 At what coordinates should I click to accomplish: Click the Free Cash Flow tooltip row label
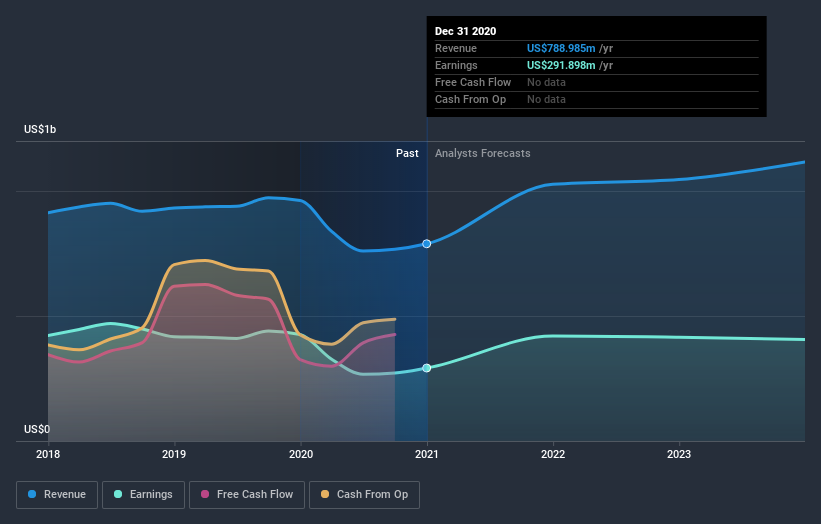coord(473,82)
